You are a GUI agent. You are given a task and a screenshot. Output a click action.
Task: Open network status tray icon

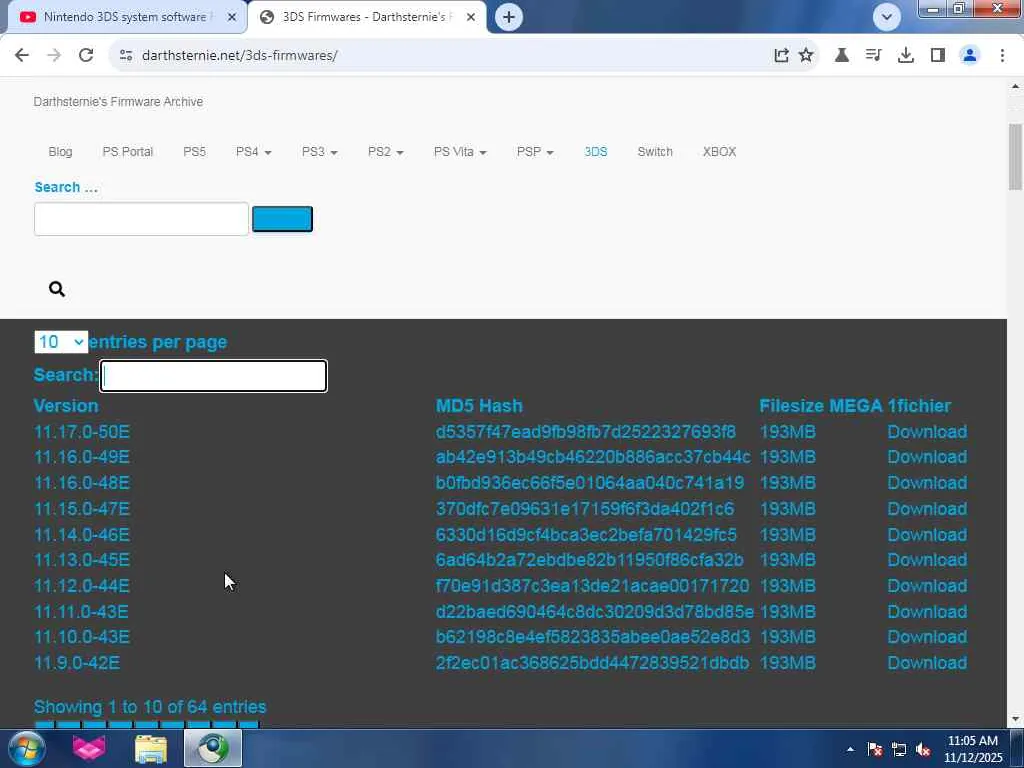tap(899, 749)
